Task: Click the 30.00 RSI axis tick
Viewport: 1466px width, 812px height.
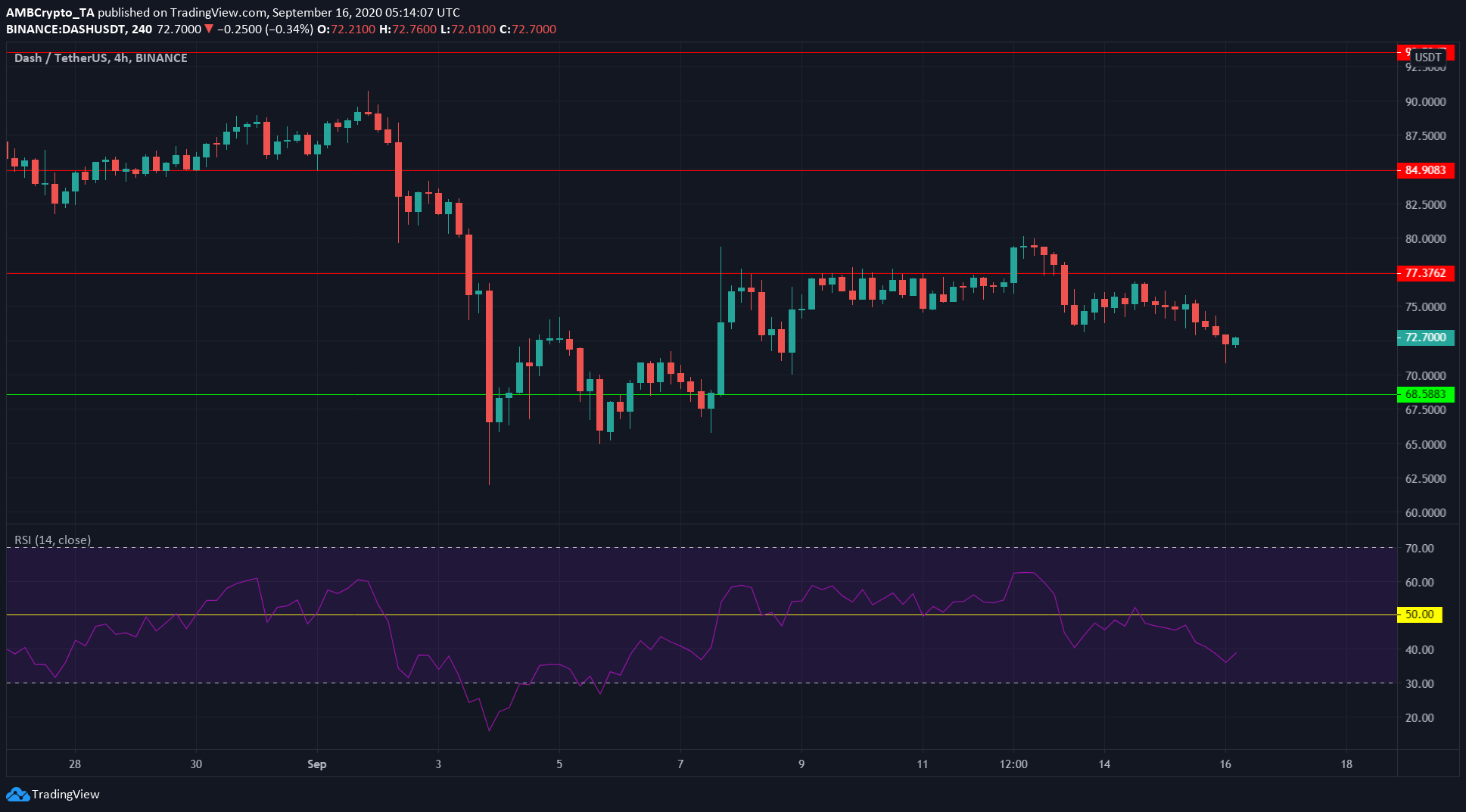Action: coord(1419,684)
